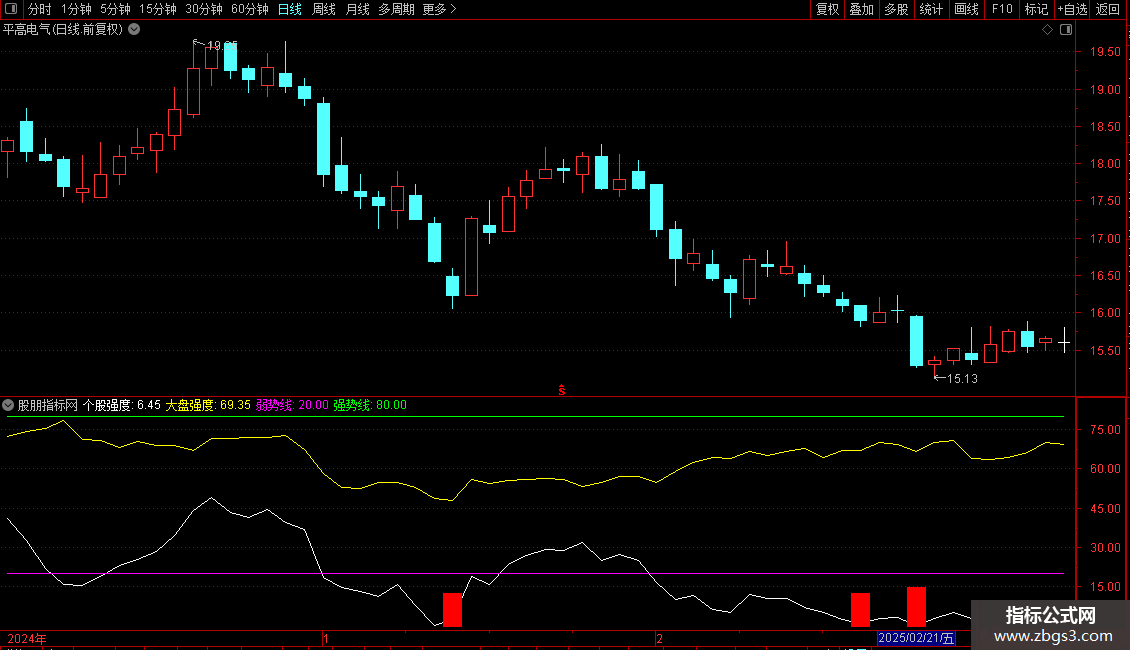Expand the 平高电气 chart title dropdown

pyautogui.click(x=134, y=29)
